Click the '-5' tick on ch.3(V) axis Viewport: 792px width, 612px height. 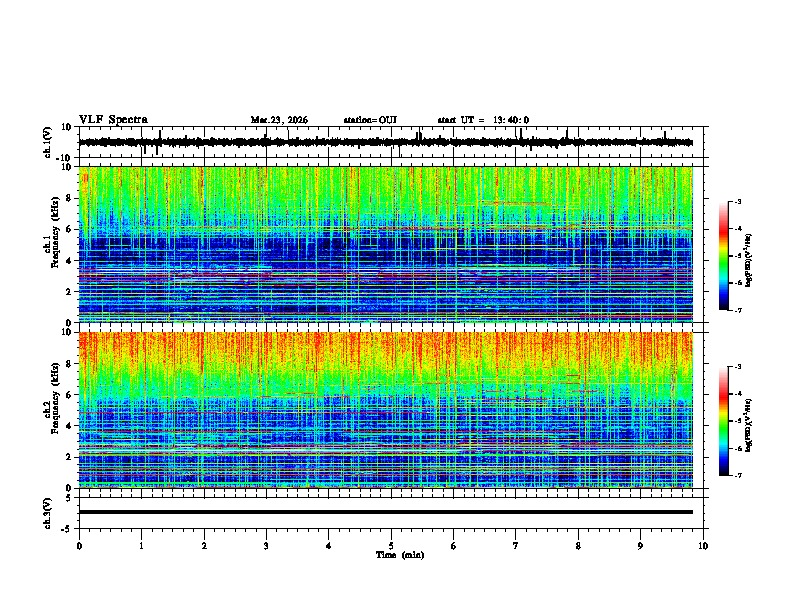67,529
